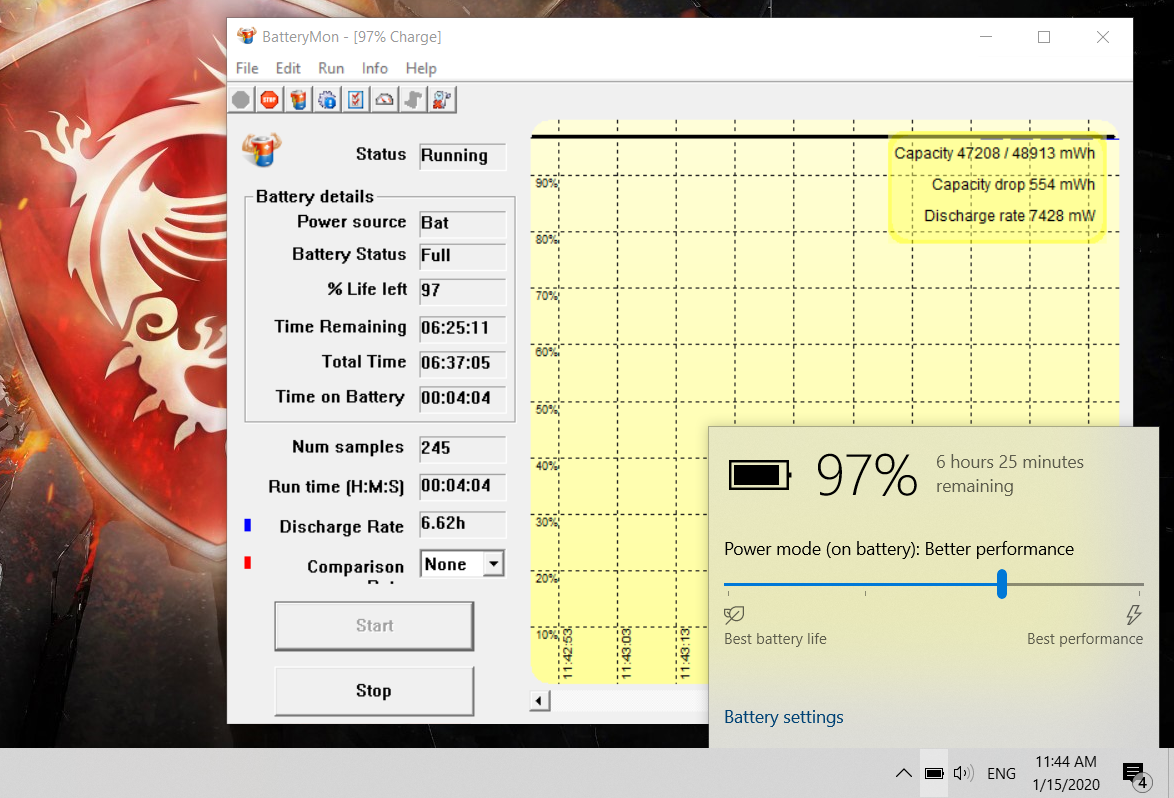Click the Run time (H:M:S) value field
The image size is (1174, 798).
point(463,486)
